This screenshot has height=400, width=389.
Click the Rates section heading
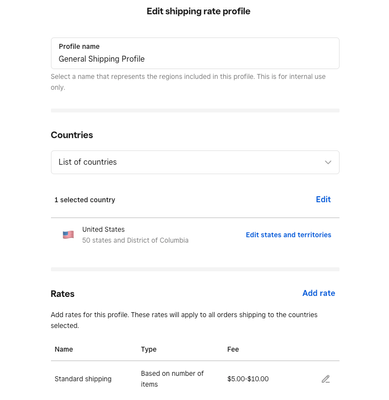tap(62, 294)
